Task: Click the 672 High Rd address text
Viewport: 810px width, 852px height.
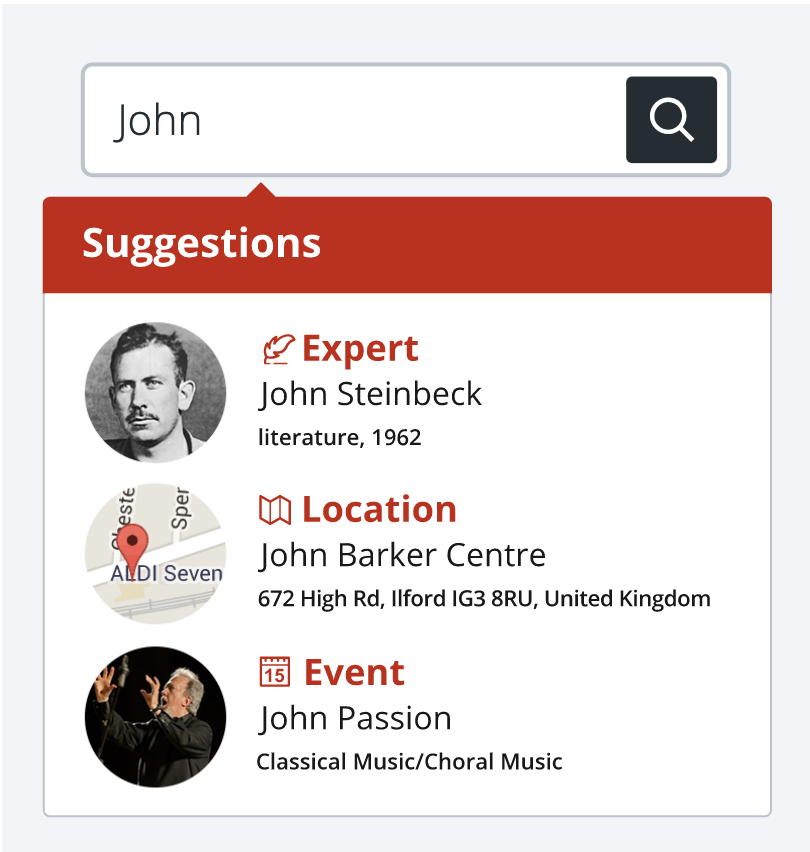Action: click(484, 599)
